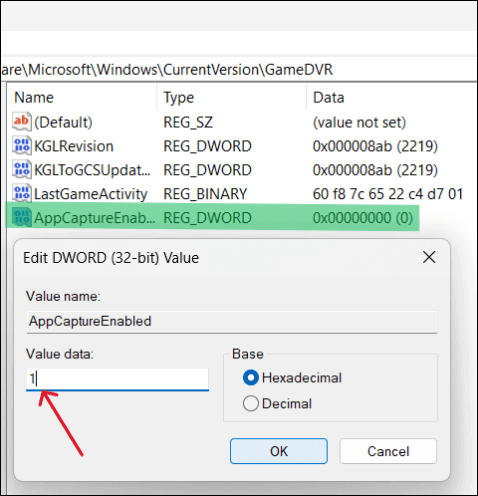Viewport: 478px width, 496px height.
Task: Click REG_SZ type of (Default)
Action: (188, 122)
